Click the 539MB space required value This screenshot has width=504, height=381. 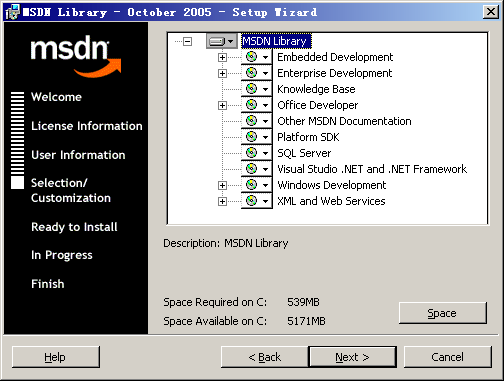click(303, 302)
